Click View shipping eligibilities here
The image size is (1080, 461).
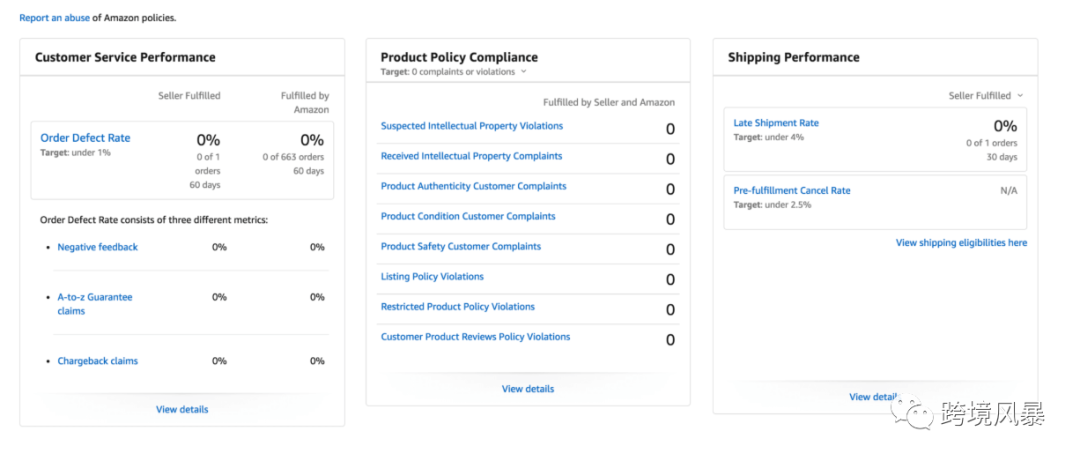pos(961,243)
